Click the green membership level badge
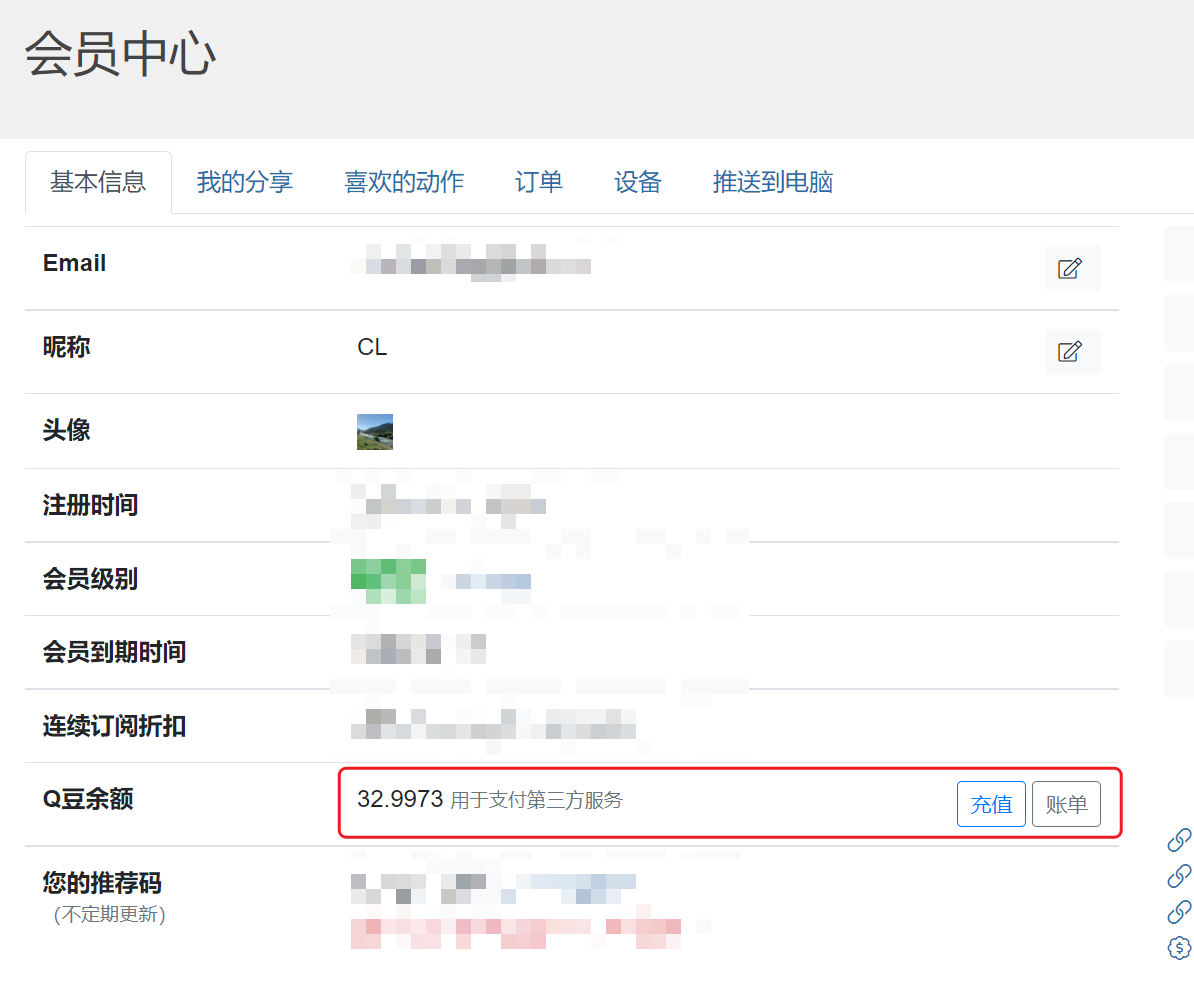The image size is (1194, 1001). 388,582
